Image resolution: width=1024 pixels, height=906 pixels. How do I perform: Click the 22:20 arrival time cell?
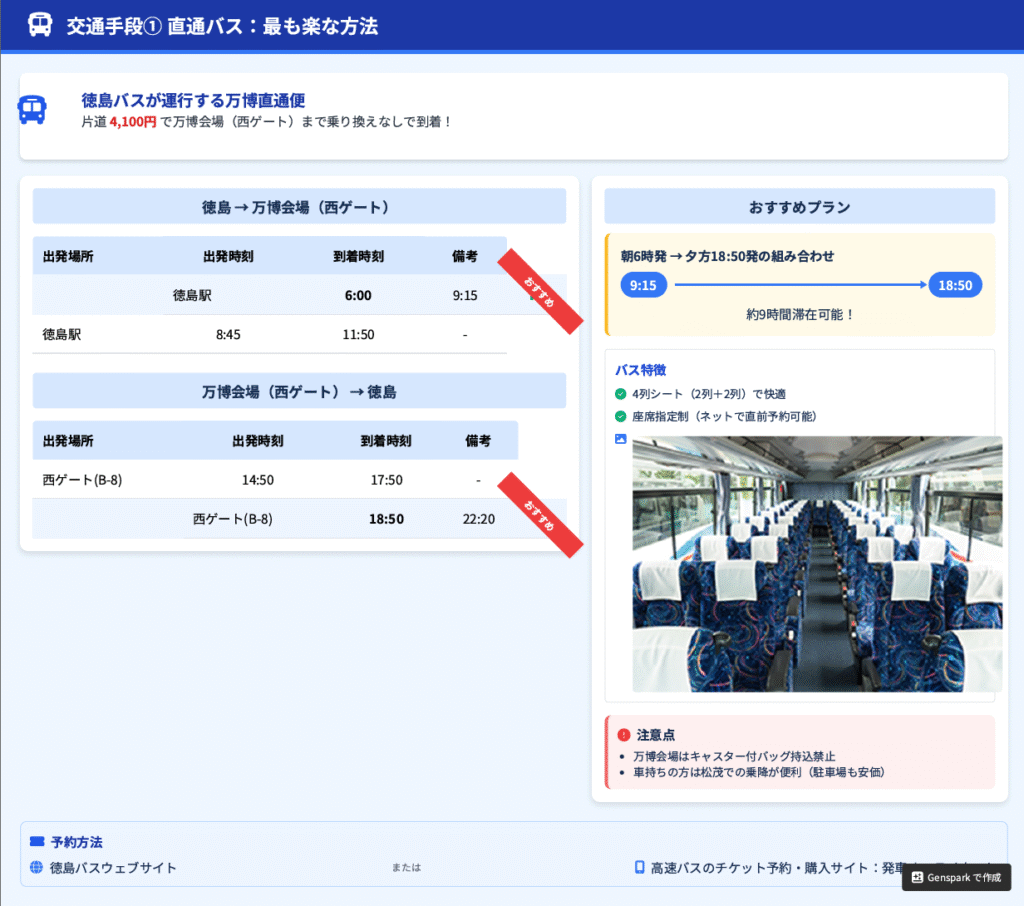click(x=479, y=519)
